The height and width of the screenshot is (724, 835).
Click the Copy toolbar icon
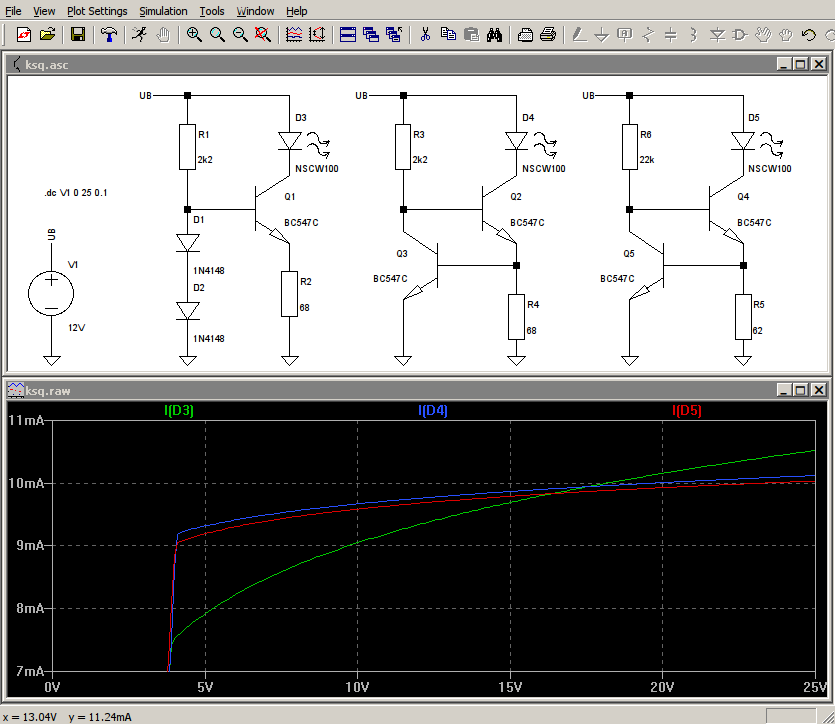(448, 35)
